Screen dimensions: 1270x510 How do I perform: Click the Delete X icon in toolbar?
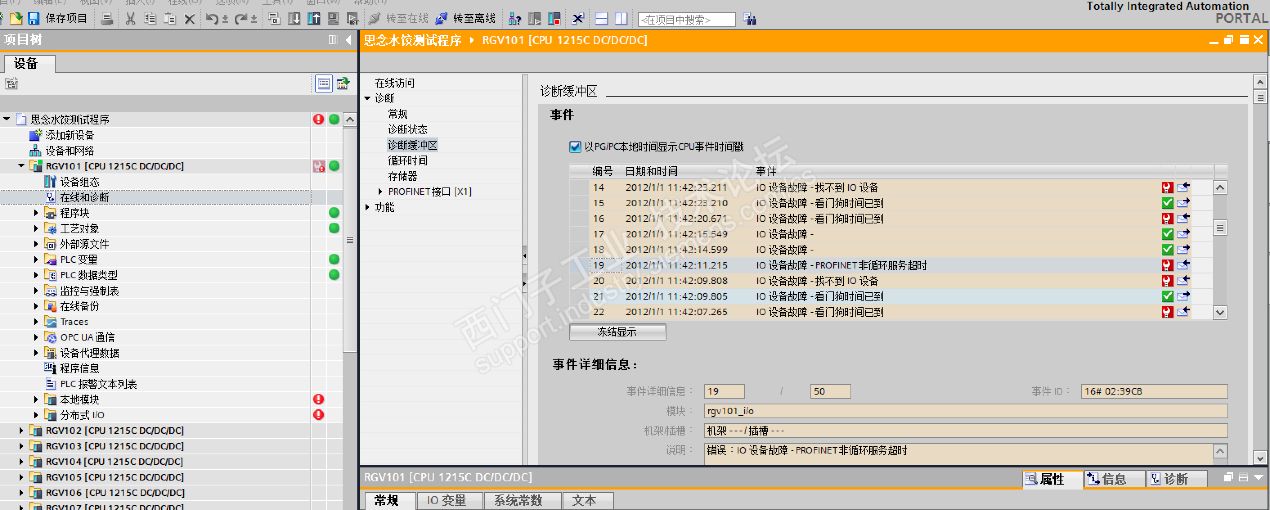pyautogui.click(x=190, y=18)
